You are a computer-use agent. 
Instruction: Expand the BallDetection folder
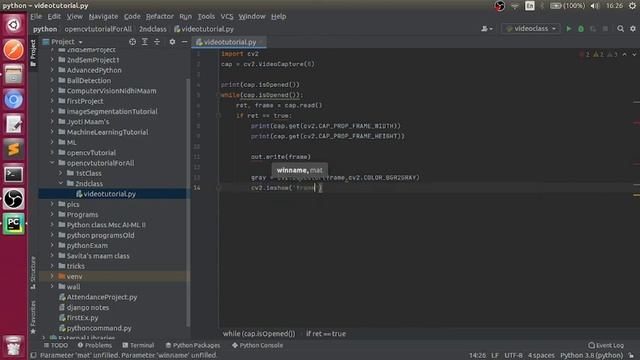point(52,80)
